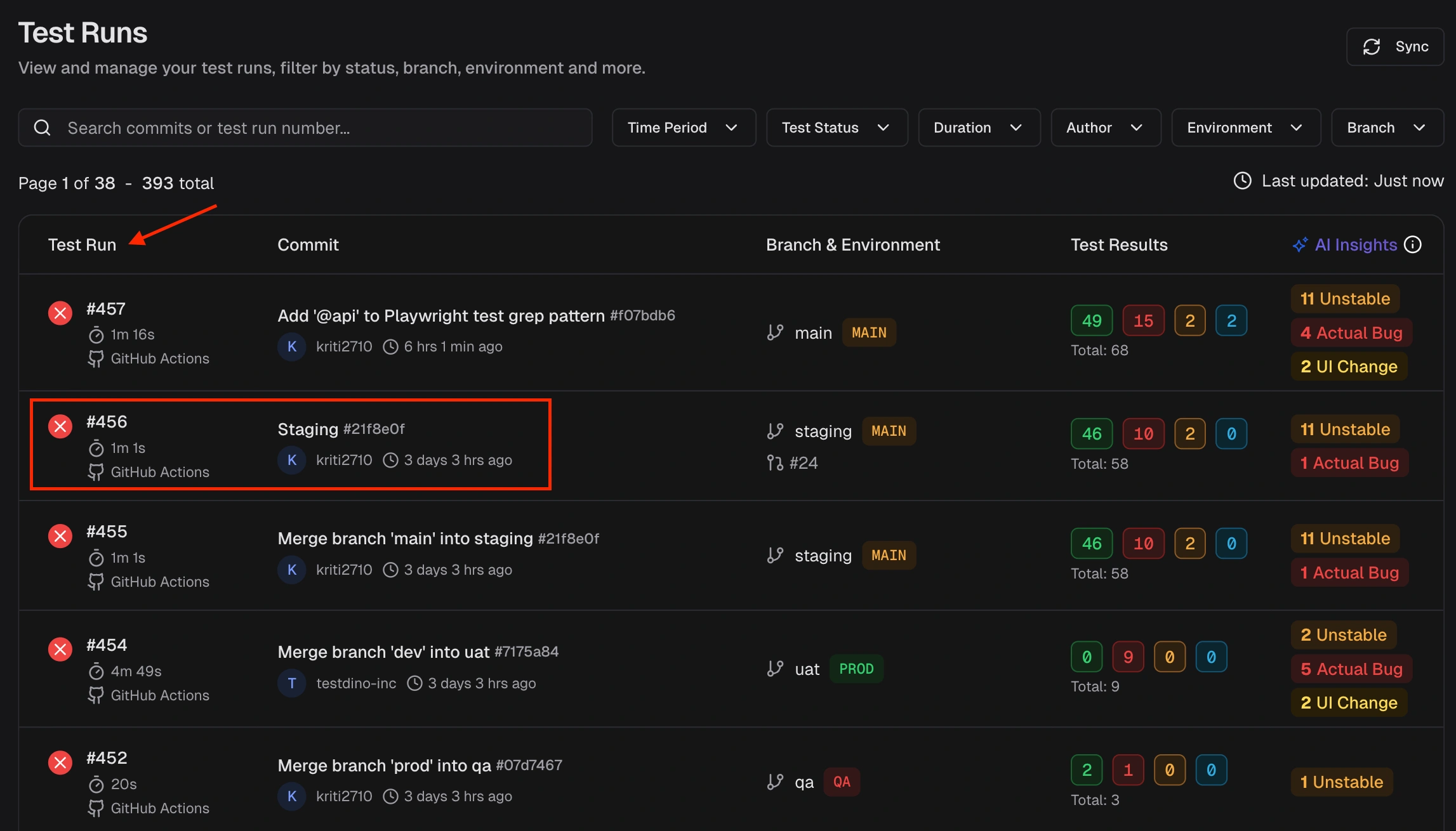The height and width of the screenshot is (831, 1456).
Task: Click the branch icon beside uat
Action: click(x=775, y=669)
